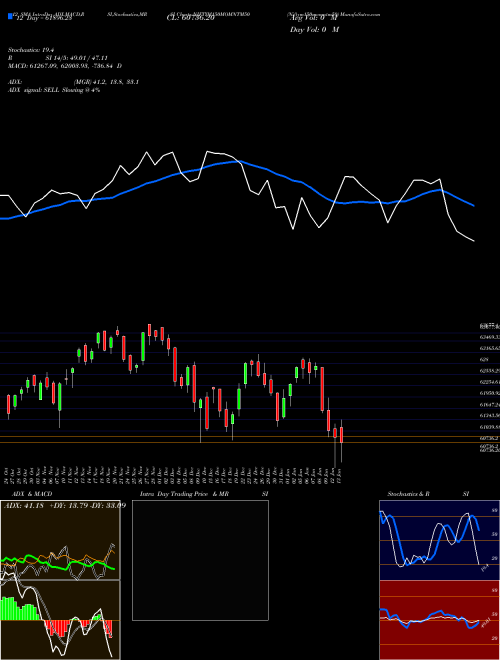
Task: Click the '62163.65' price axis label
Action: tap(490, 348)
